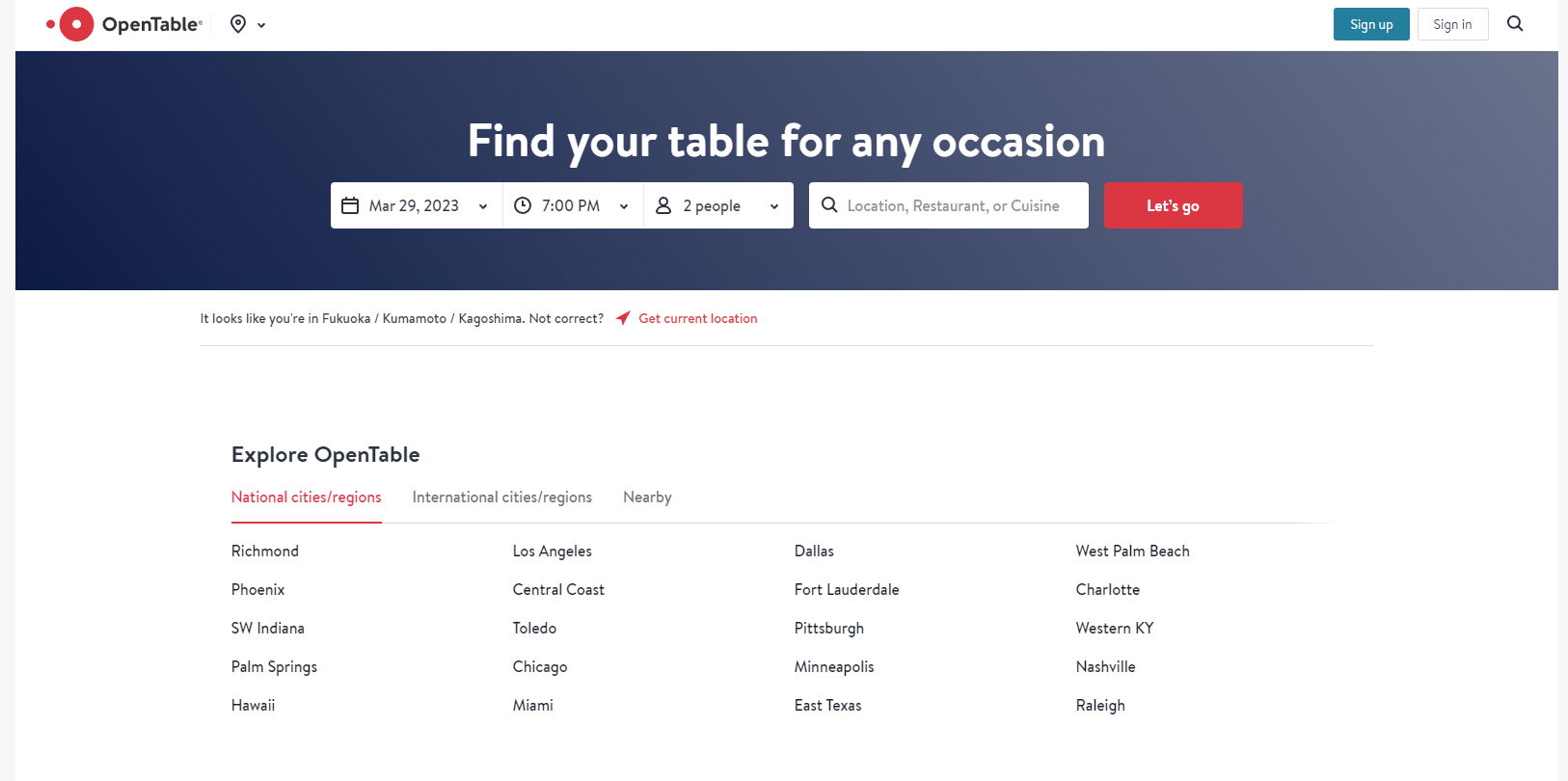Open search with the header magnifier icon

pyautogui.click(x=1515, y=24)
